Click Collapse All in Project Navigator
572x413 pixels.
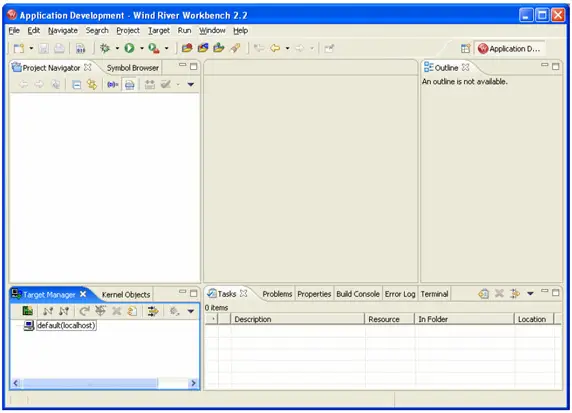pyautogui.click(x=76, y=85)
